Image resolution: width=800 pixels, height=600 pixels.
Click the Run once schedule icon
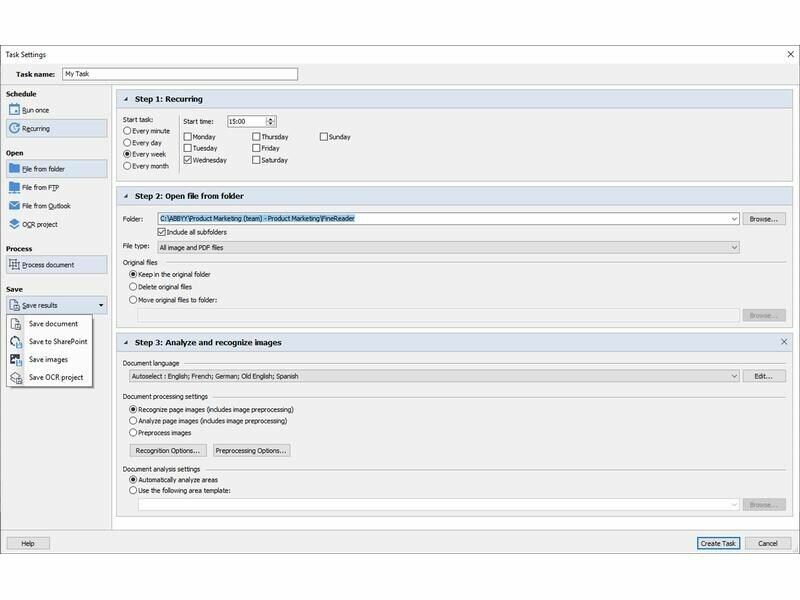(14, 109)
